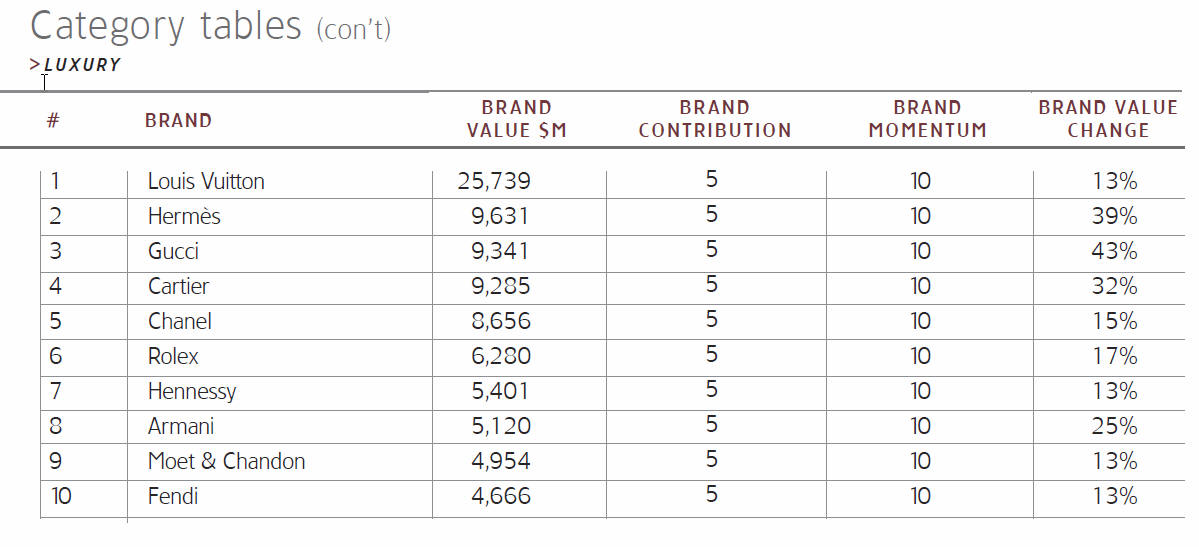This screenshot has height=547, width=1199.
Task: Click Hennessy in the table
Action: coord(192,392)
